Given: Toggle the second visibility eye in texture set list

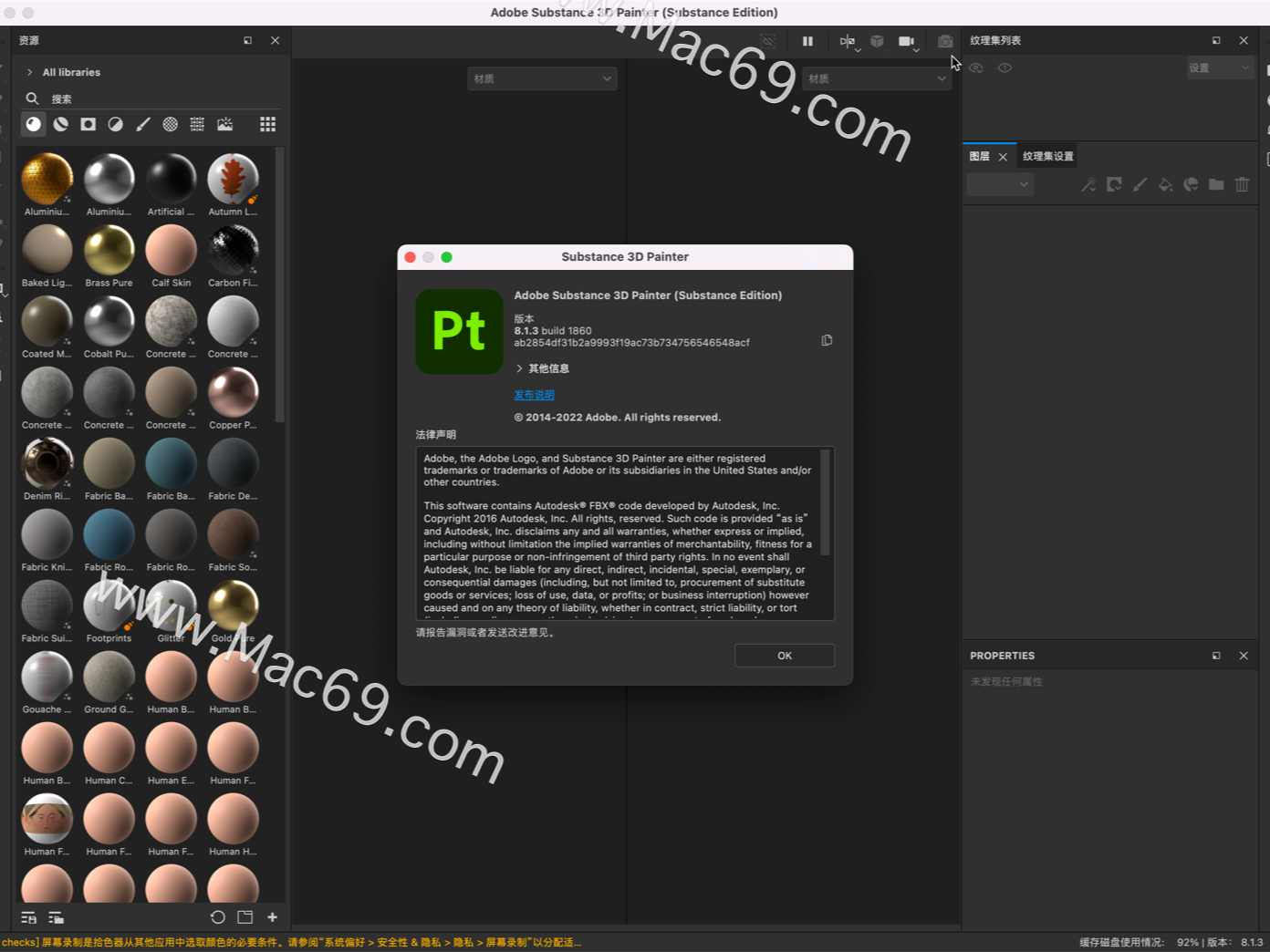Looking at the screenshot, I should (1005, 67).
